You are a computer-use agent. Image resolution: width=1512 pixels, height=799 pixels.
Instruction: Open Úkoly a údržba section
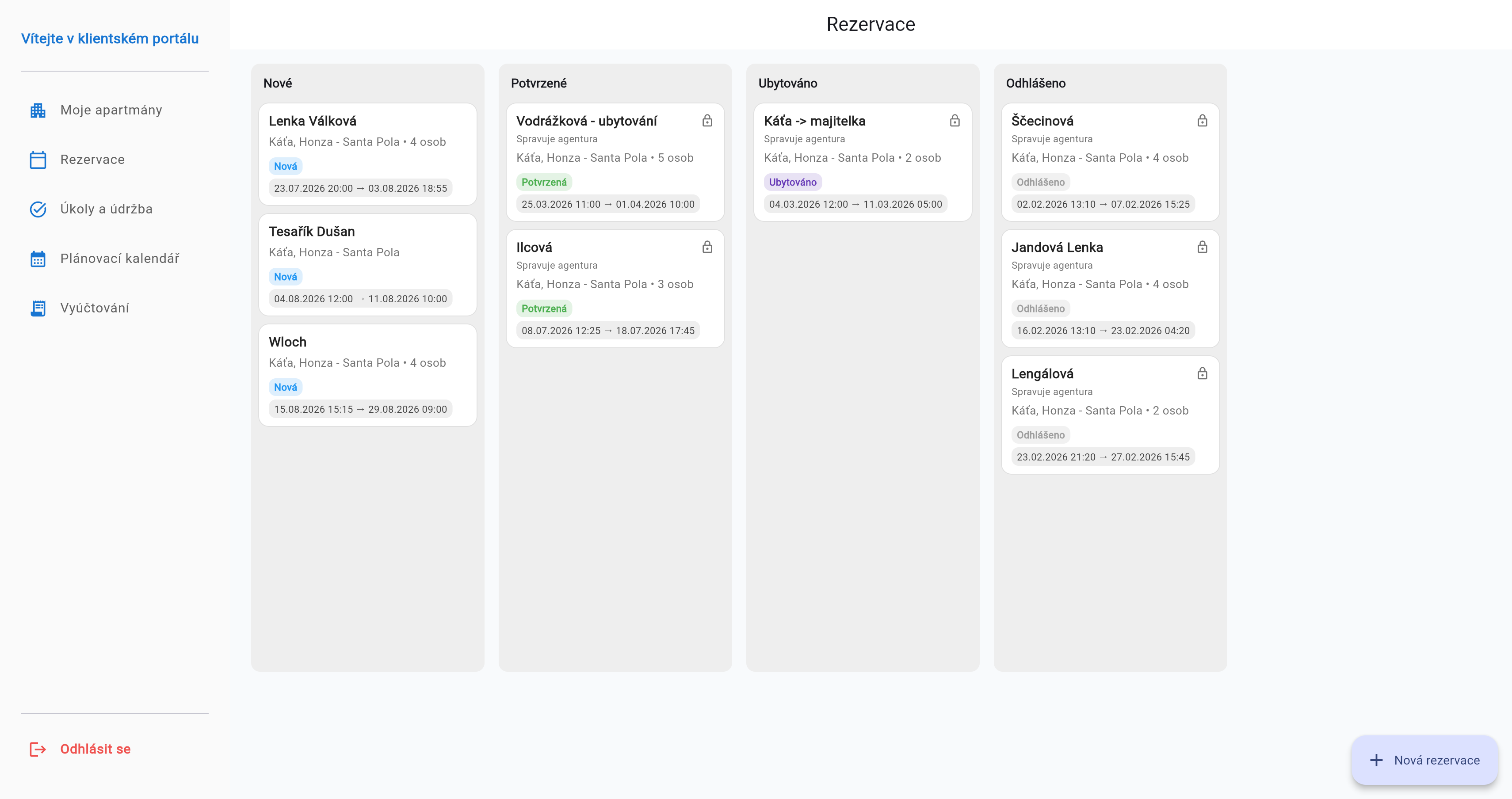pyautogui.click(x=106, y=209)
